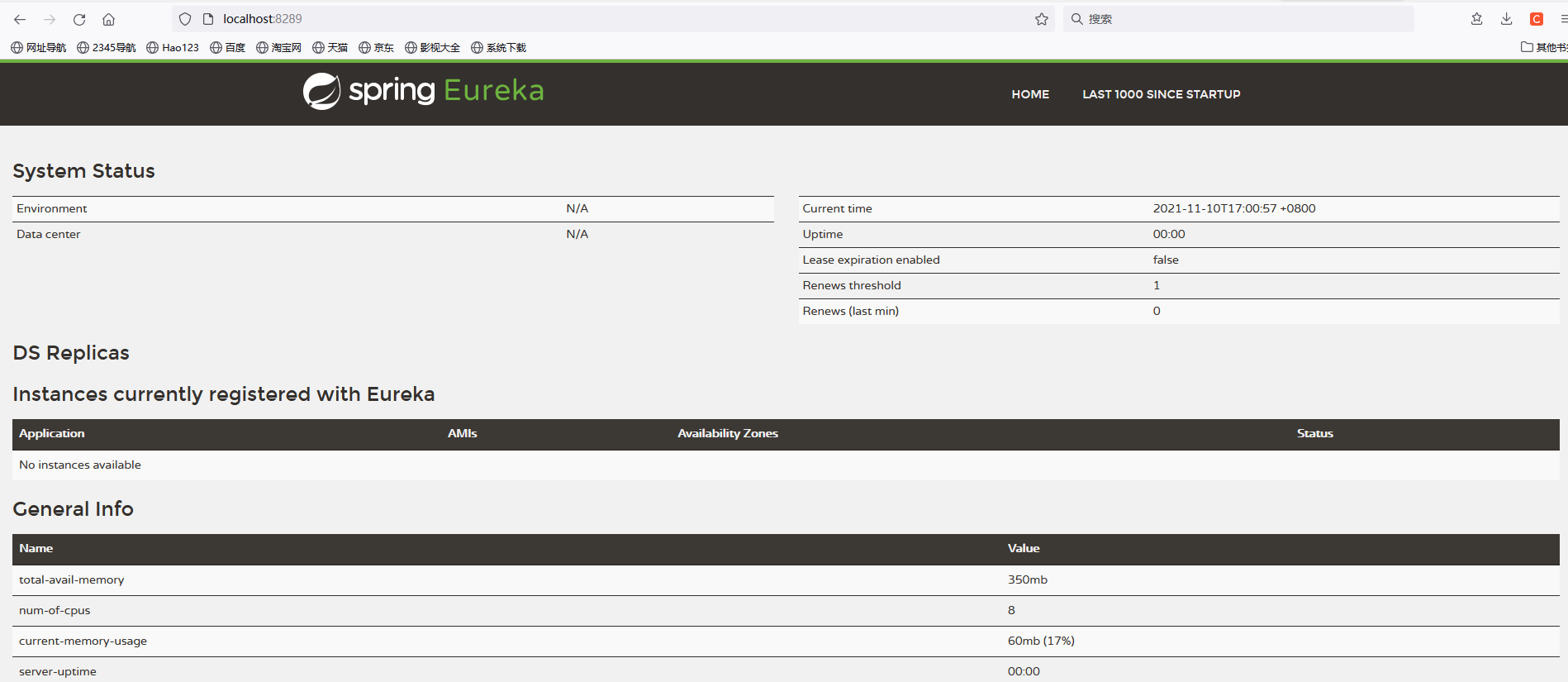1568x682 pixels.
Task: Click the total-avail-memory row name
Action: click(72, 579)
